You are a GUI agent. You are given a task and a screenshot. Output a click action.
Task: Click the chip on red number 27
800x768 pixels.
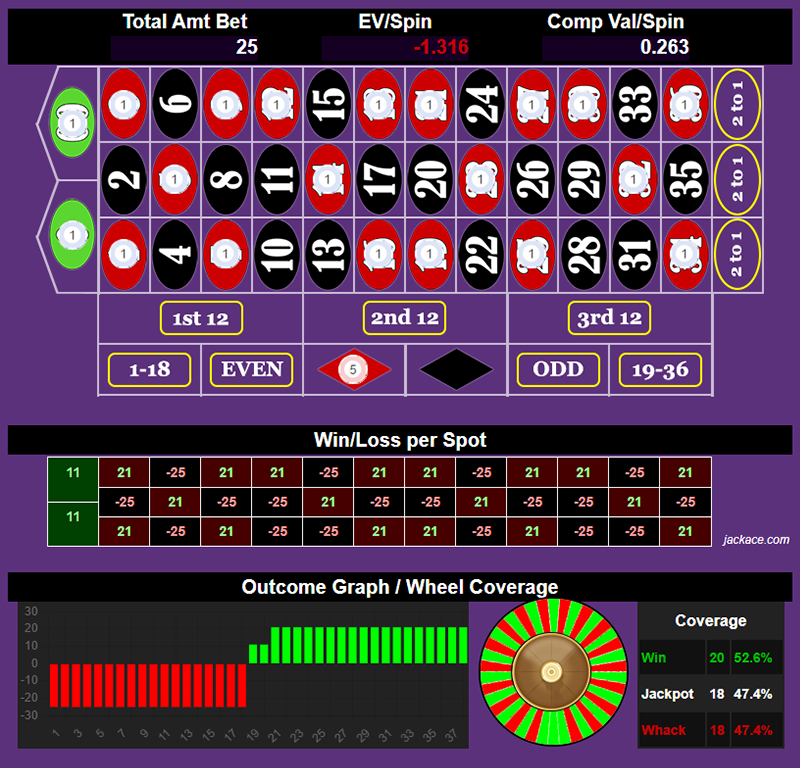pos(532,105)
